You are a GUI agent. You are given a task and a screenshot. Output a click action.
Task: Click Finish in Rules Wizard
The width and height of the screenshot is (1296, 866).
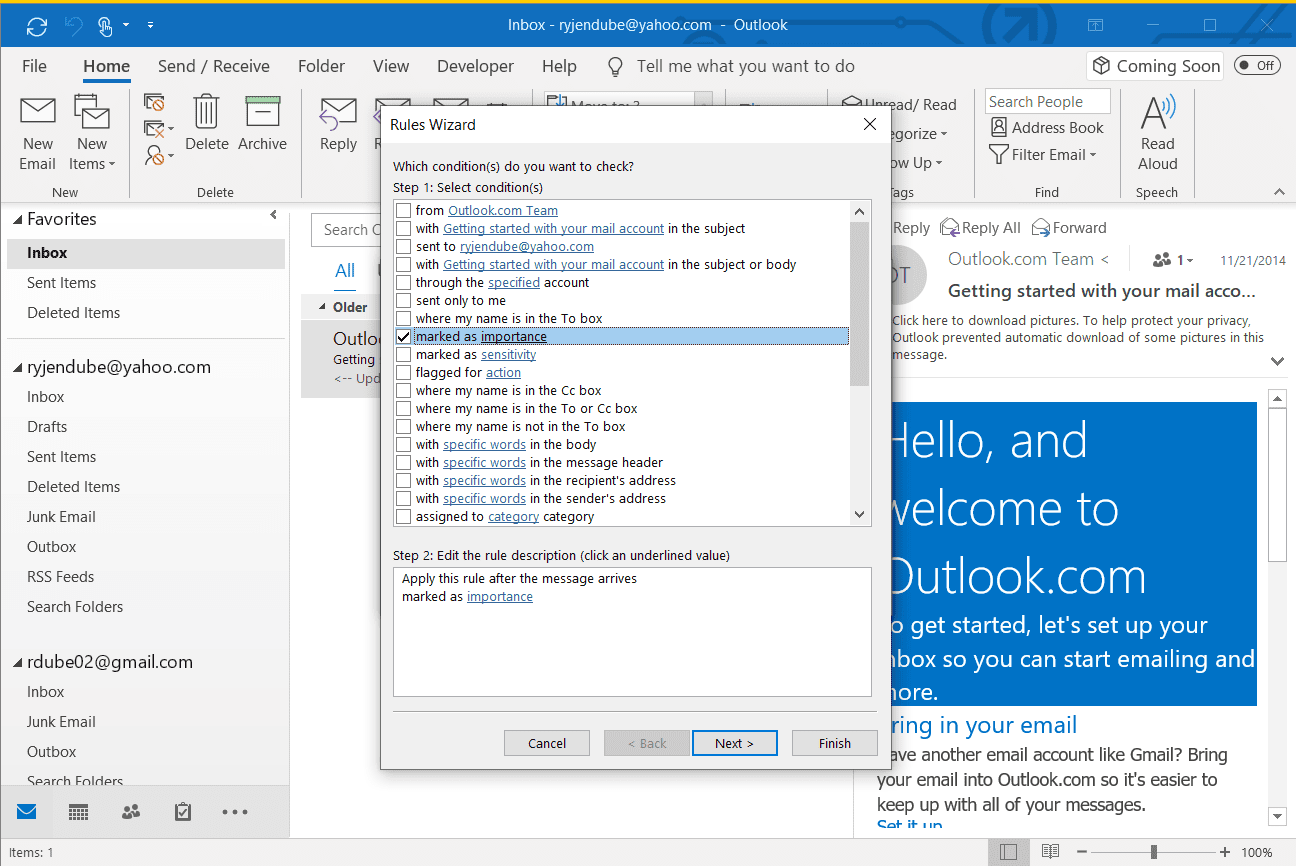(834, 743)
